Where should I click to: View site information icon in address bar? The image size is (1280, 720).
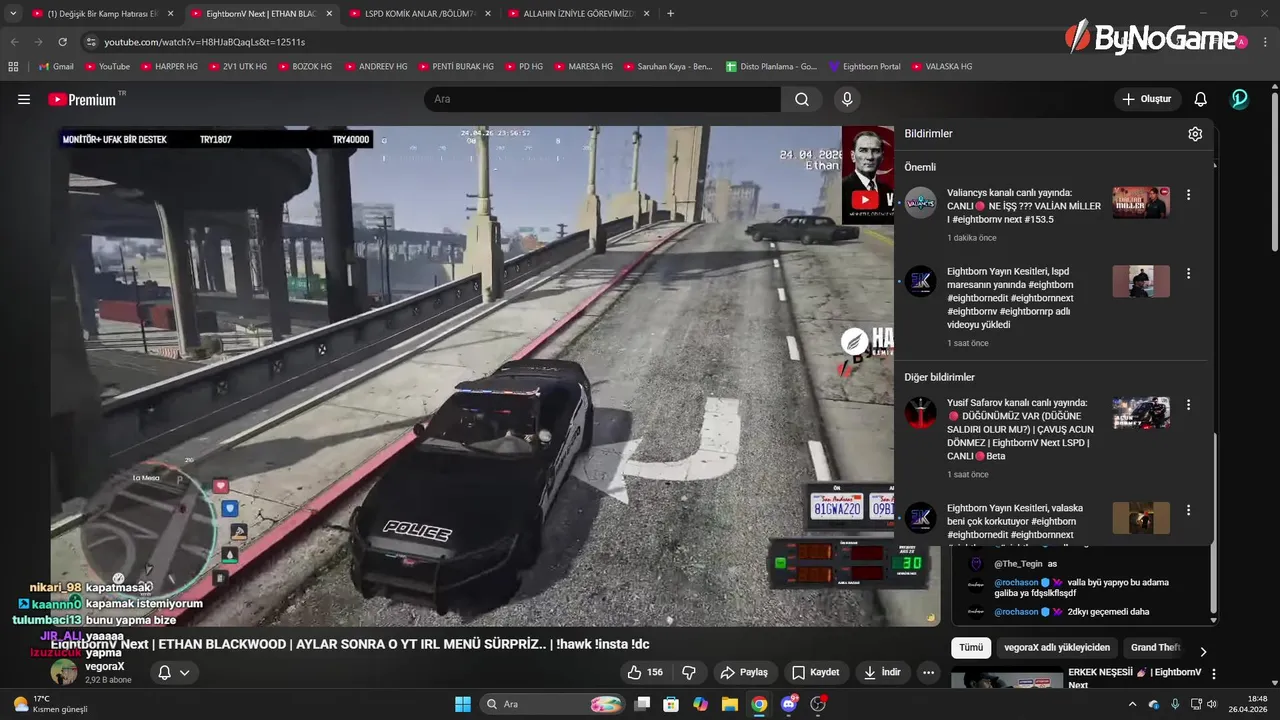[x=91, y=42]
